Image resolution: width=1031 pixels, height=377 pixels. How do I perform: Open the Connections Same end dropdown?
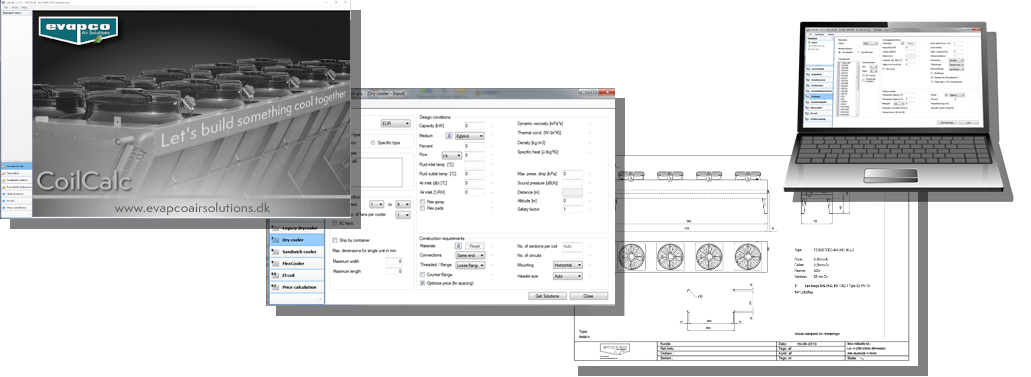(x=470, y=255)
